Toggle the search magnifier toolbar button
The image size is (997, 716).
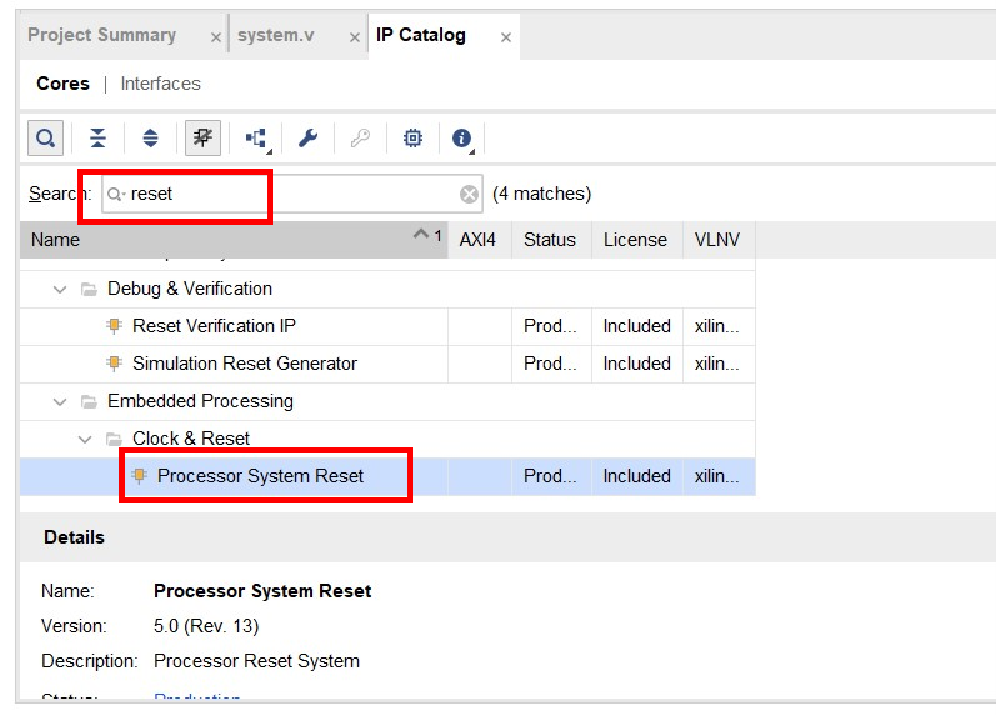tap(45, 138)
